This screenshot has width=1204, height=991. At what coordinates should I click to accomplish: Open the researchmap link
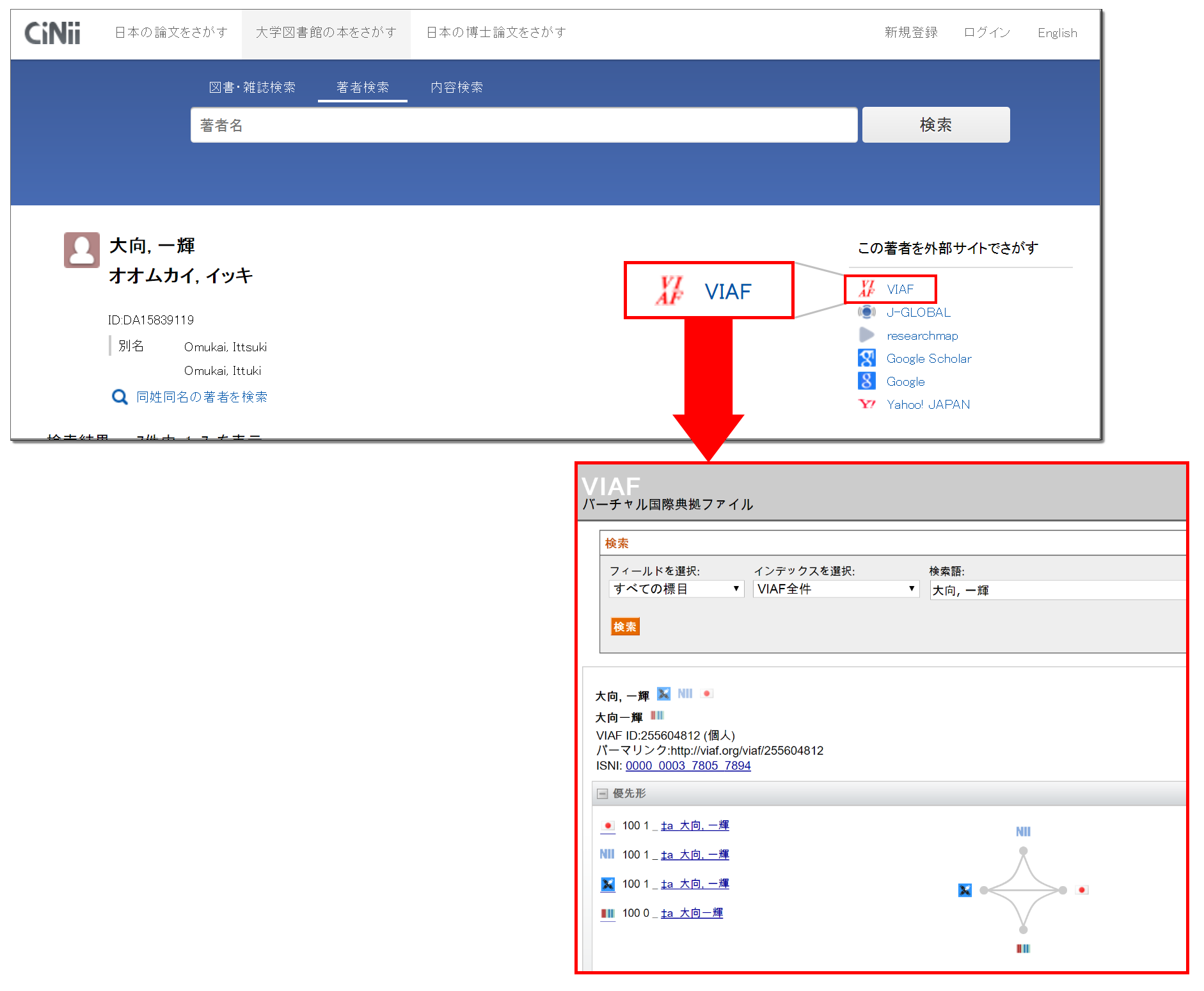coord(923,335)
